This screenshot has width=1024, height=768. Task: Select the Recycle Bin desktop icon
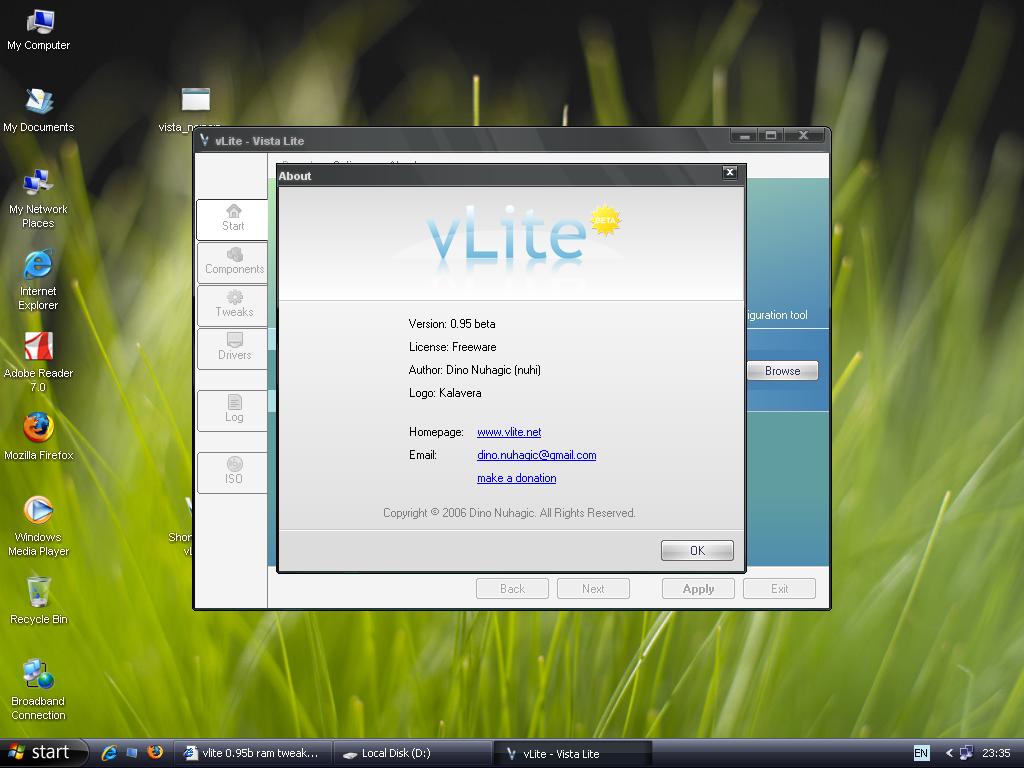[39, 601]
